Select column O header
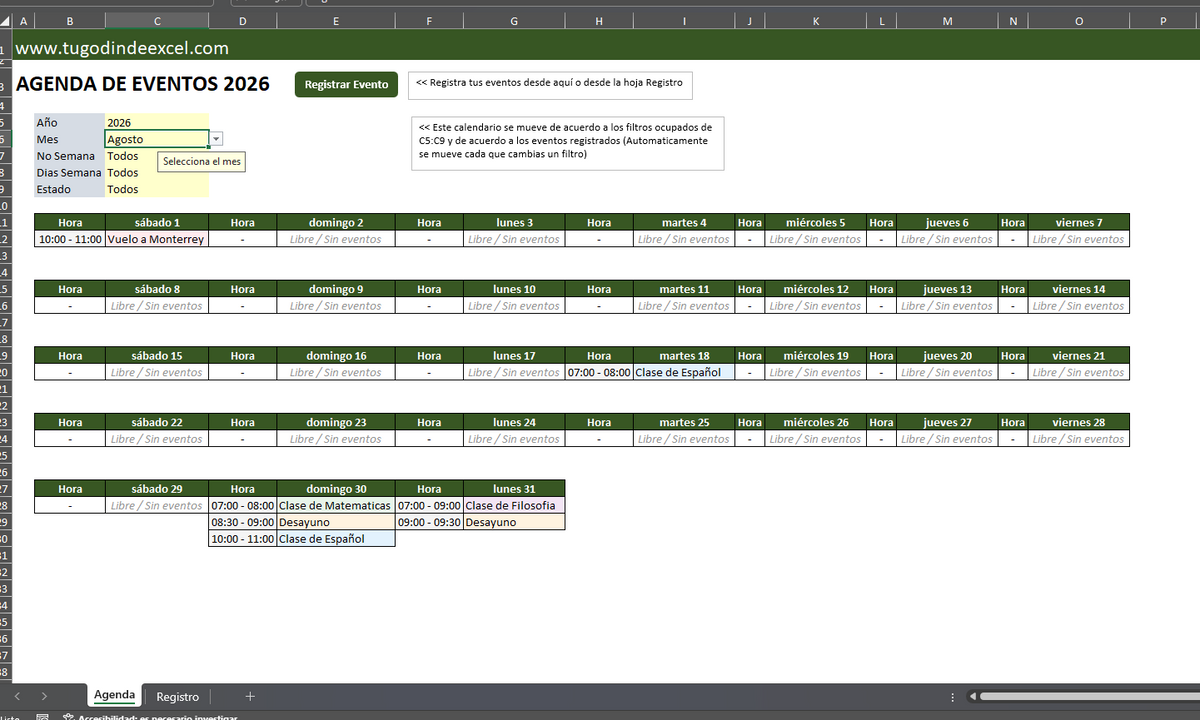 [1079, 20]
